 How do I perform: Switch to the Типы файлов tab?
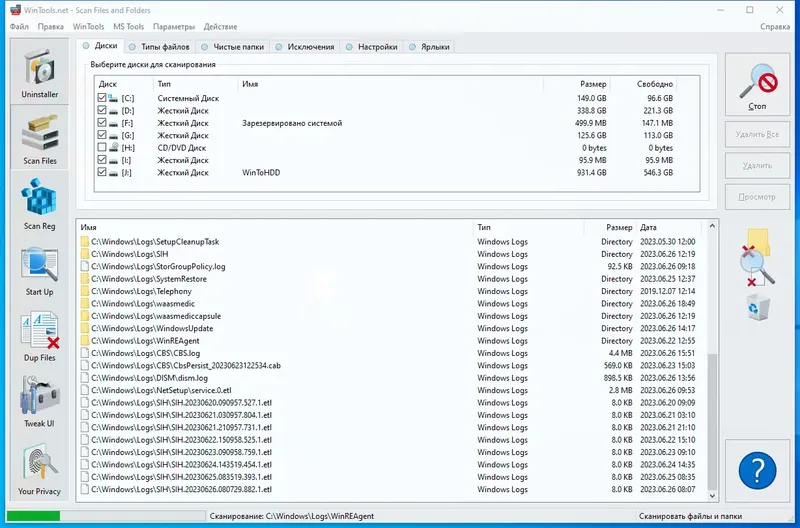pos(159,47)
